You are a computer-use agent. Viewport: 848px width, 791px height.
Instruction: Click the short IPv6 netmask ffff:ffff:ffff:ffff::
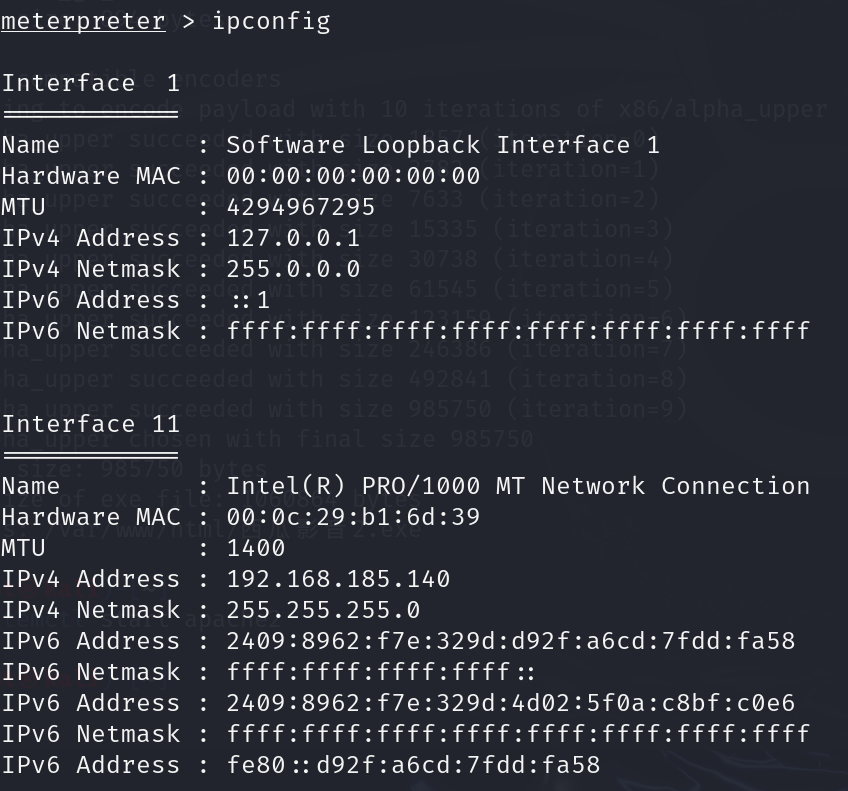click(x=381, y=672)
